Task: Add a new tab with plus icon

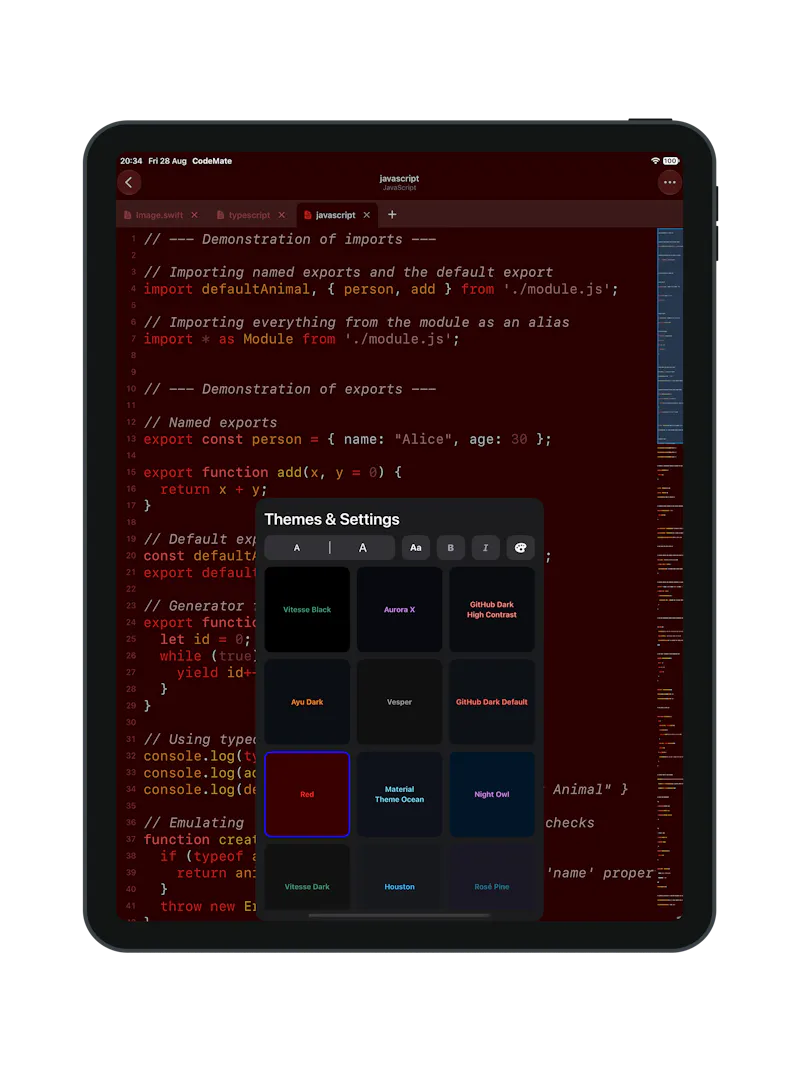Action: [392, 214]
